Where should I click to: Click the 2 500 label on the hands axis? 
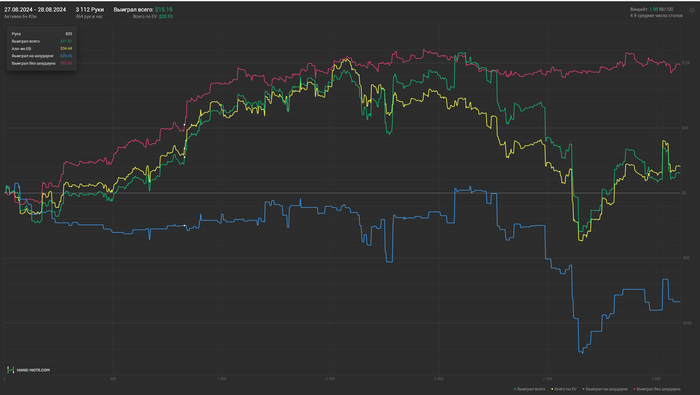(x=547, y=379)
